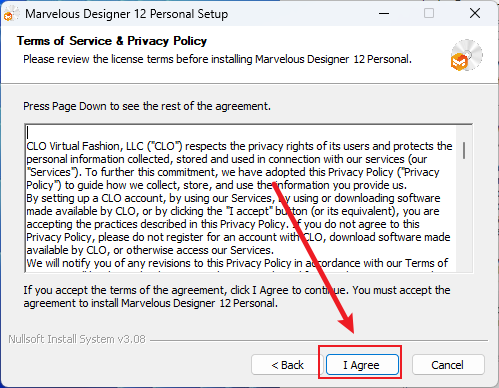Click the installer disc logo in header

coord(466,55)
